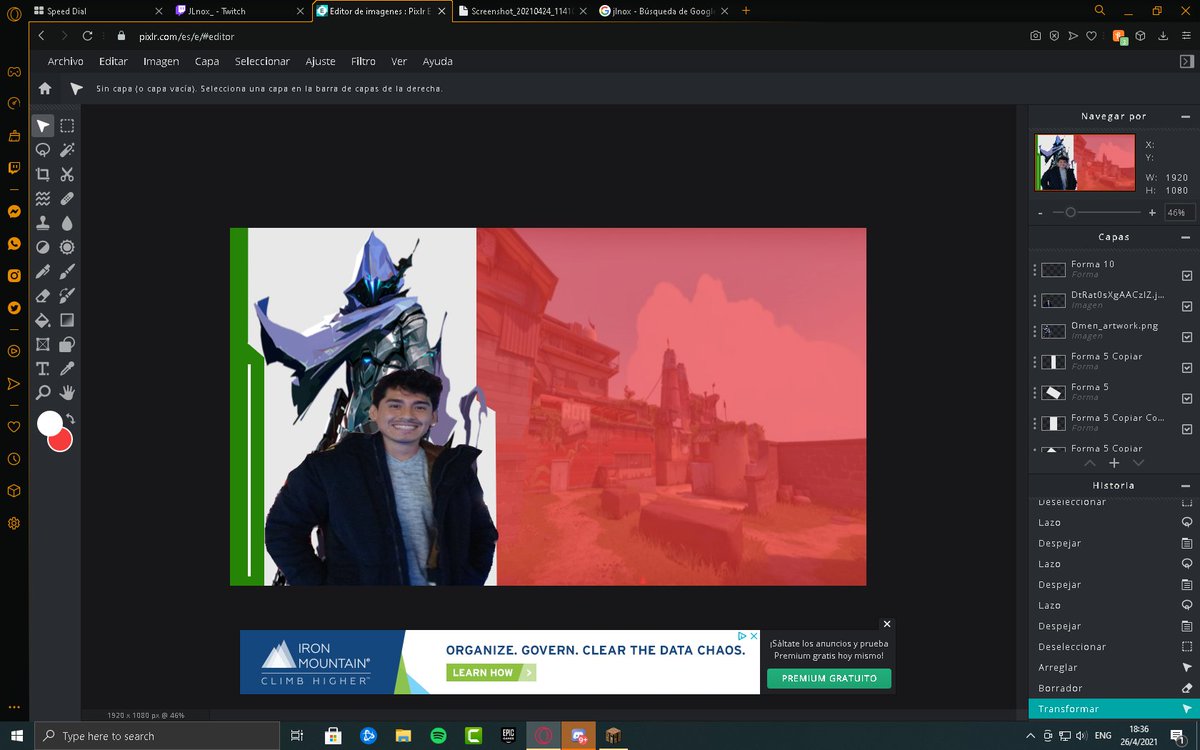Select the Brush draw tool
The width and height of the screenshot is (1200, 750).
point(67,272)
